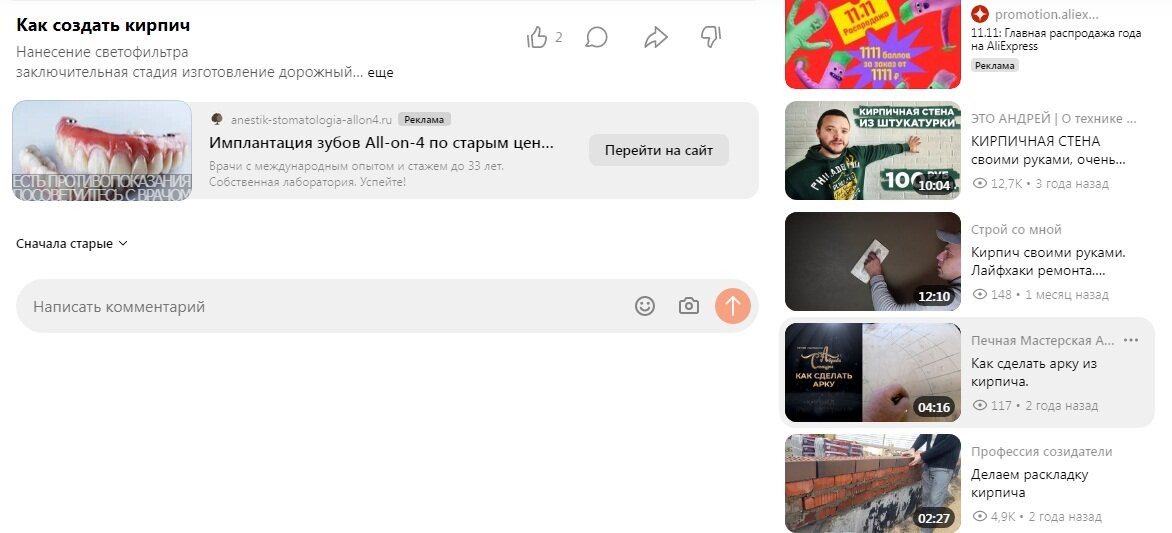Insert an emoji in the comment field

tap(645, 306)
